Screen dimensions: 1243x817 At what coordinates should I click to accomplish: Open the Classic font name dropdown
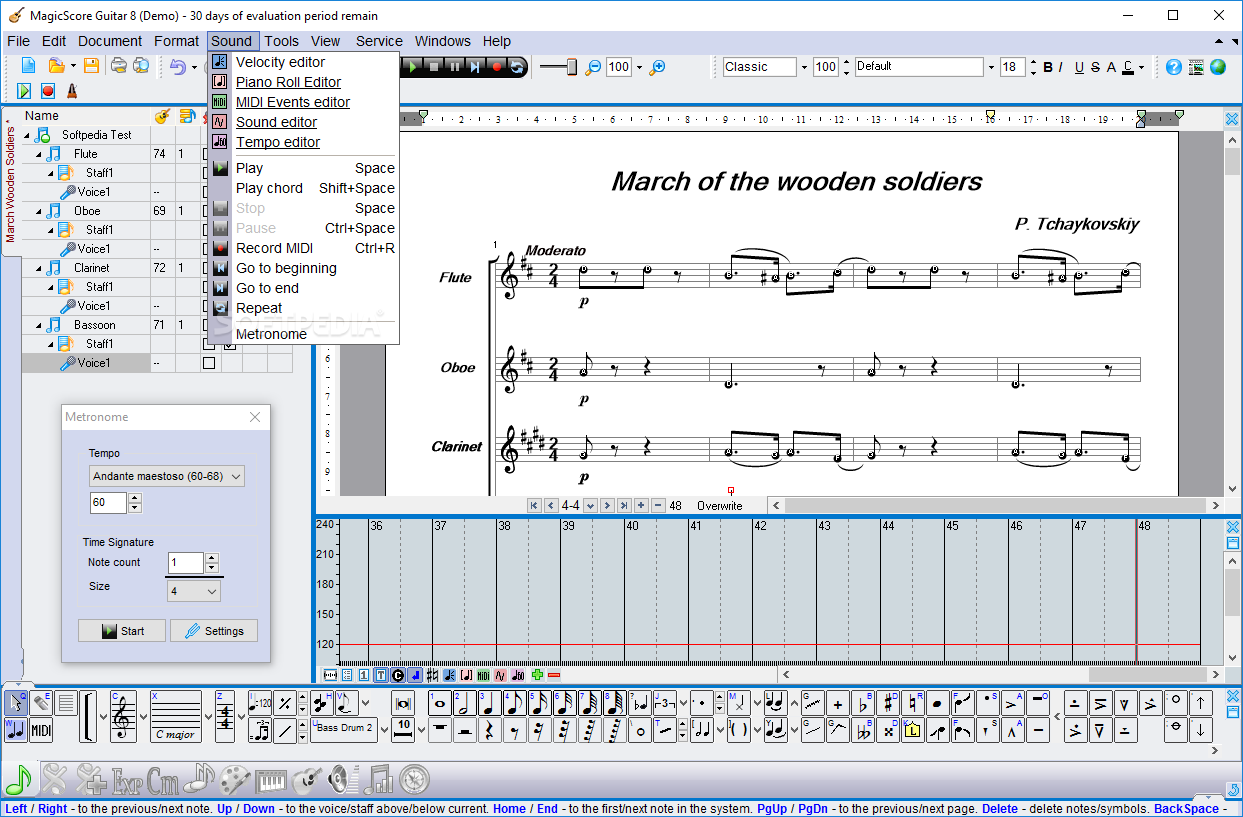[803, 67]
